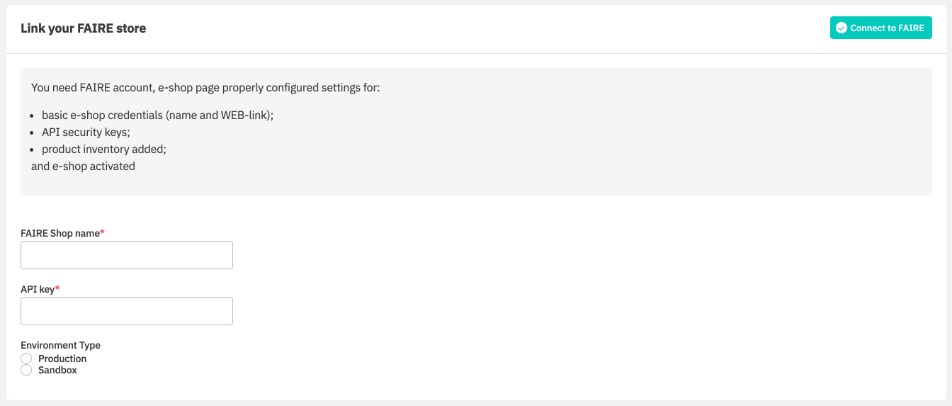The image size is (952, 406).
Task: Click the red asterisk beside API key
Action: 57,288
